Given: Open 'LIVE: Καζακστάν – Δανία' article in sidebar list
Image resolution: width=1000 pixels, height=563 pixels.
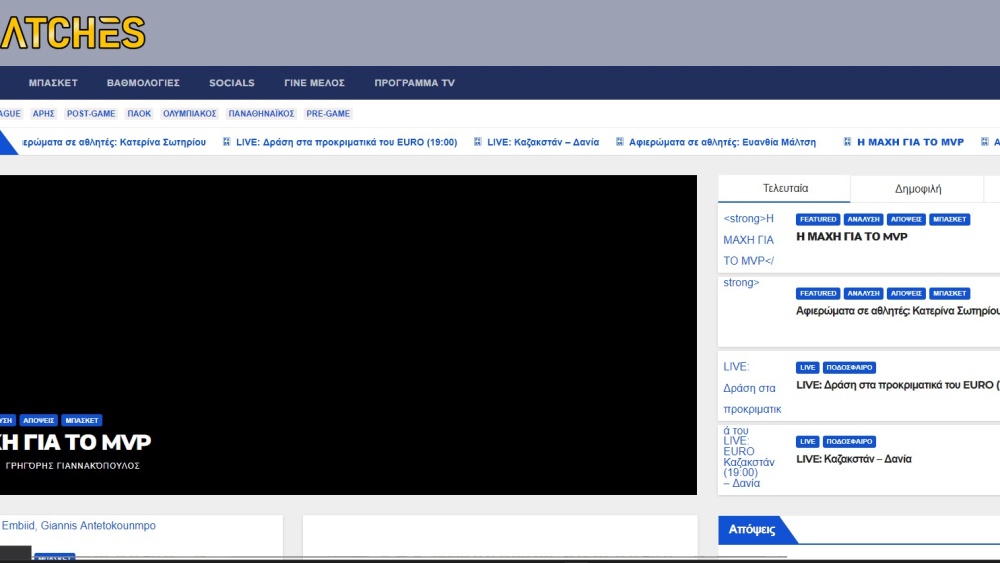Looking at the screenshot, I should coord(853,459).
